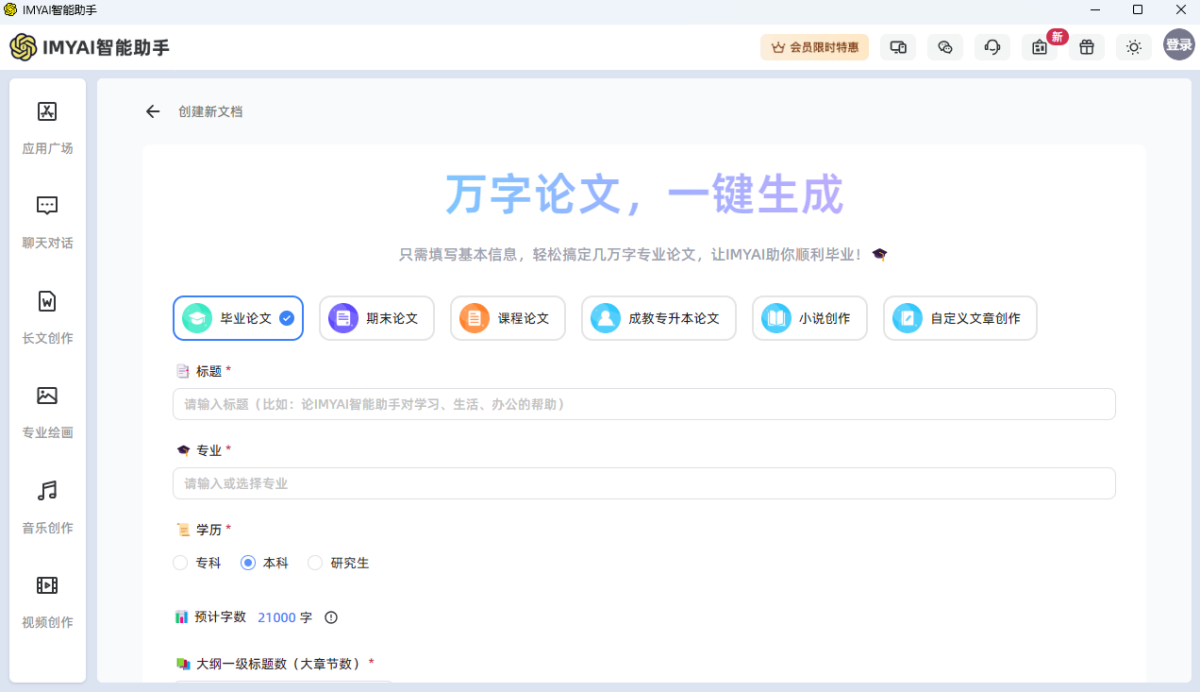Screen dimensions: 1200x692
Task: Click the 课程论文 orange document icon
Action: 474,318
